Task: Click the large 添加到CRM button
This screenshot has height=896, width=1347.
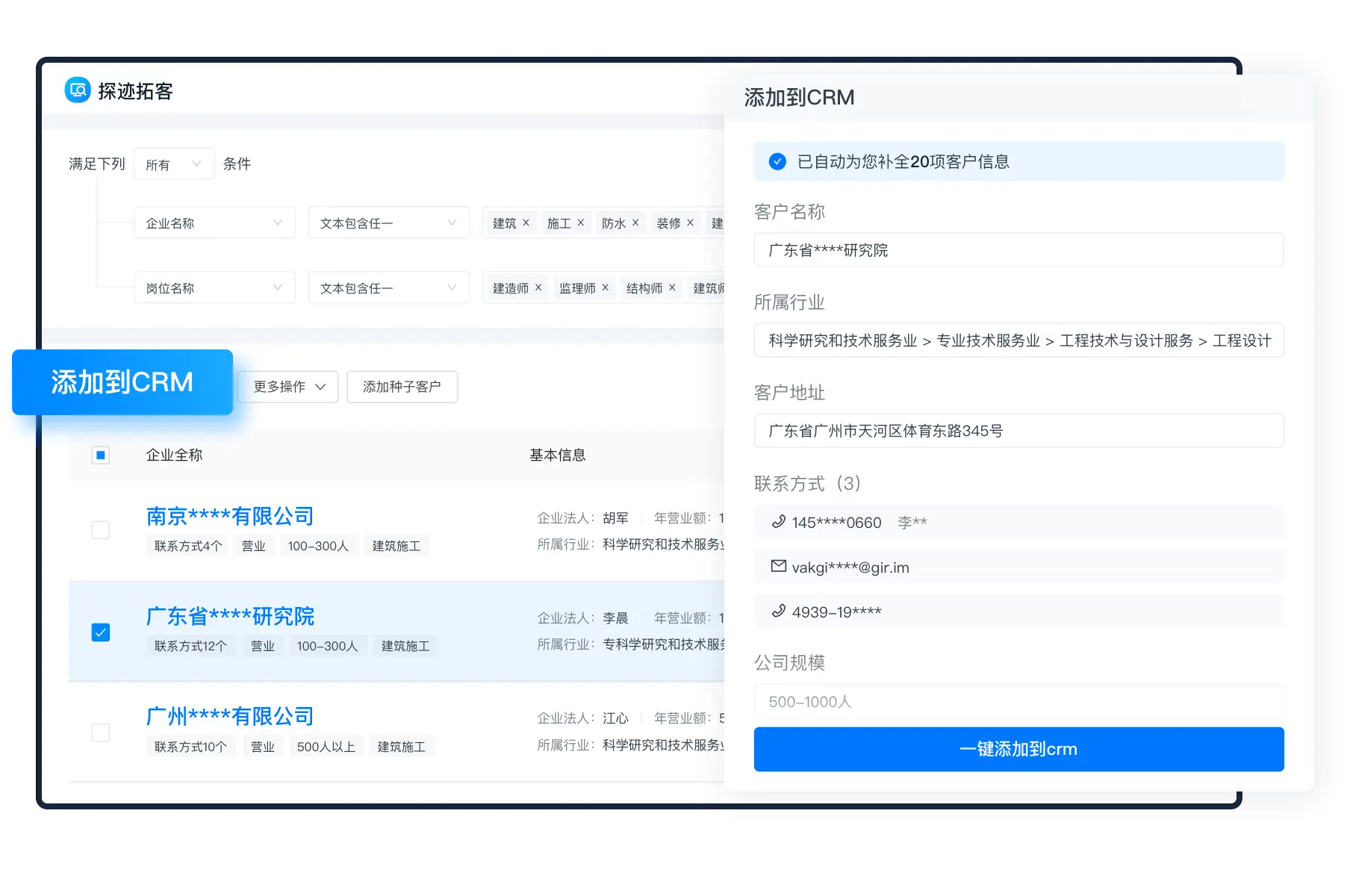Action: point(122,382)
